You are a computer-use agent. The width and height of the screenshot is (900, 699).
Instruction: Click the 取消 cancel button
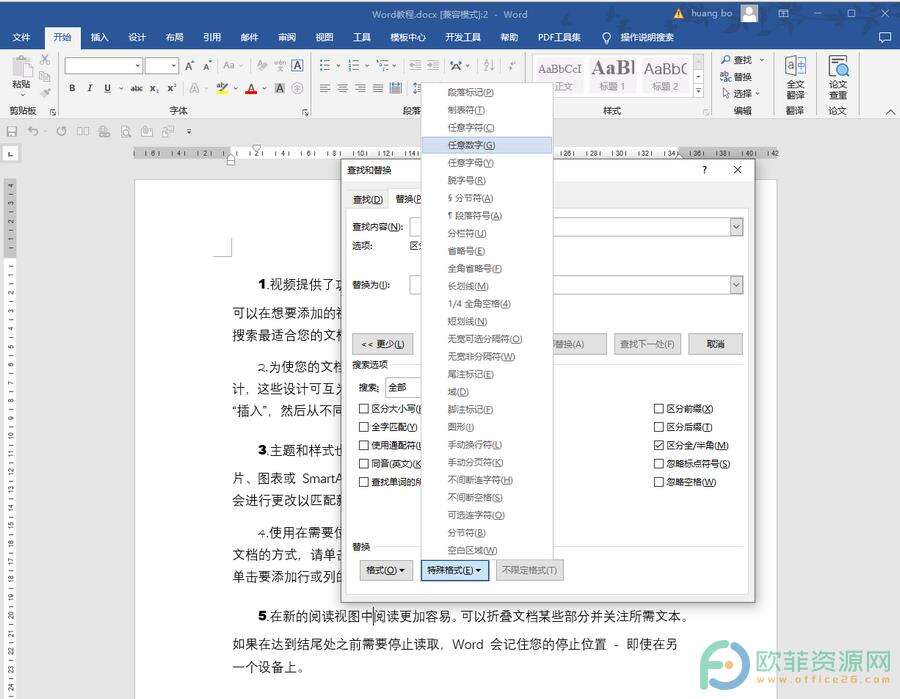coord(715,344)
